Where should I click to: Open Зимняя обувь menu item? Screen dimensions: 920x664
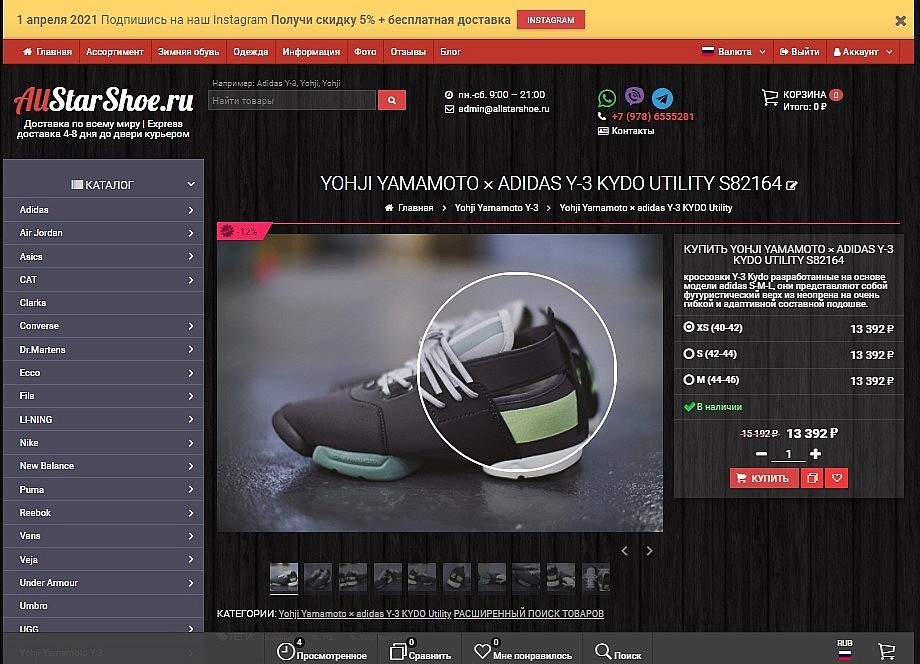188,52
